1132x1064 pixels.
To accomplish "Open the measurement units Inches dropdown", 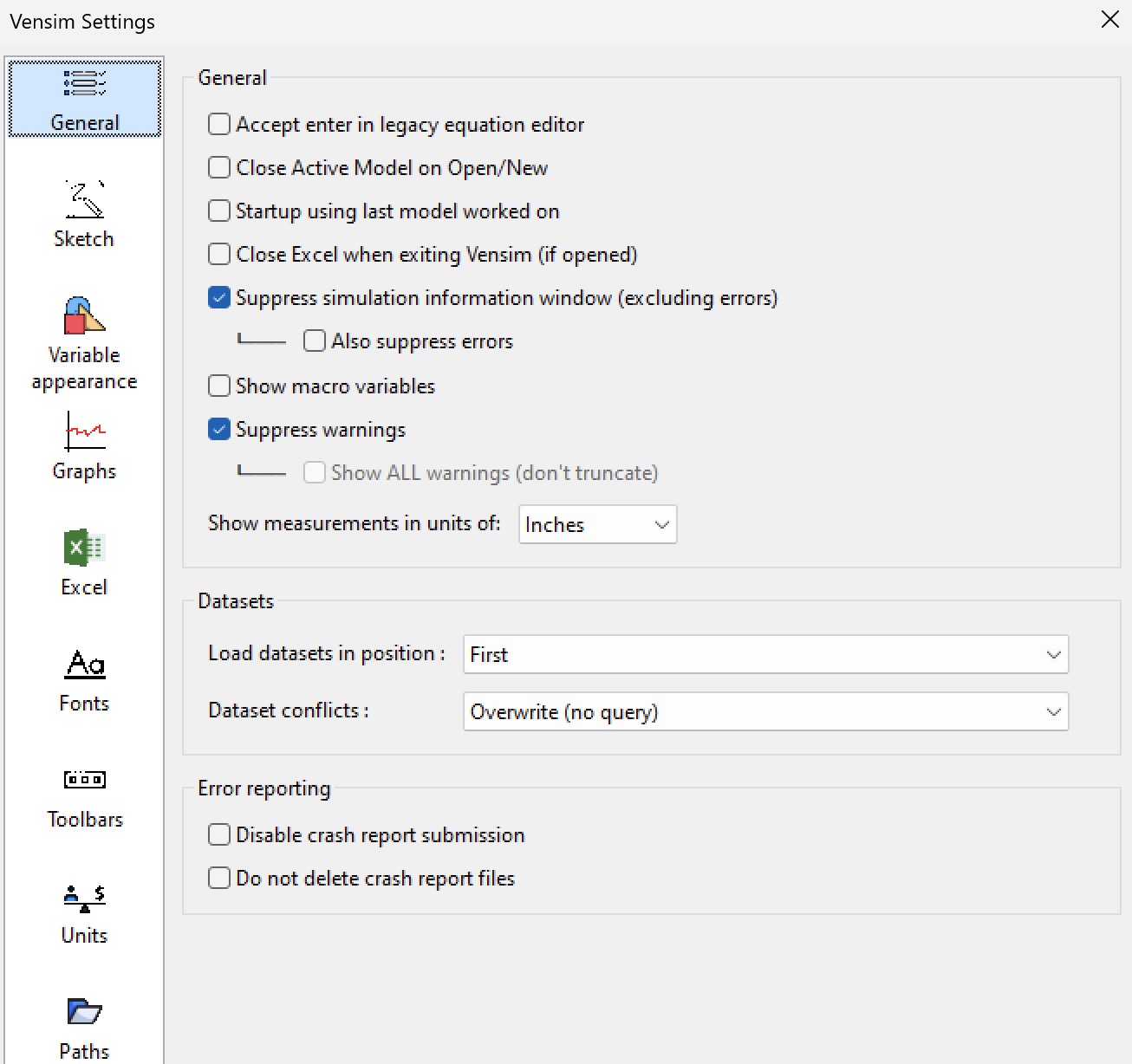I will click(x=598, y=524).
